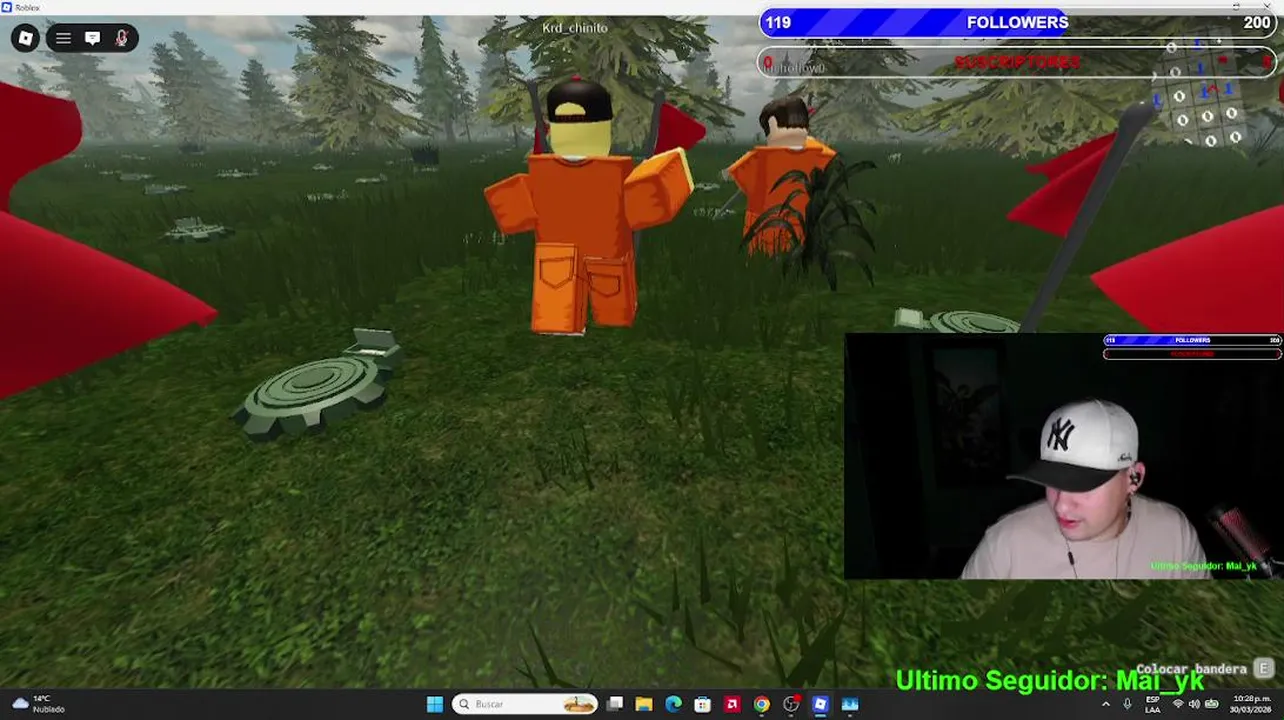1284x720 pixels.
Task: Open the OBS Studio taskbar icon
Action: click(x=791, y=704)
